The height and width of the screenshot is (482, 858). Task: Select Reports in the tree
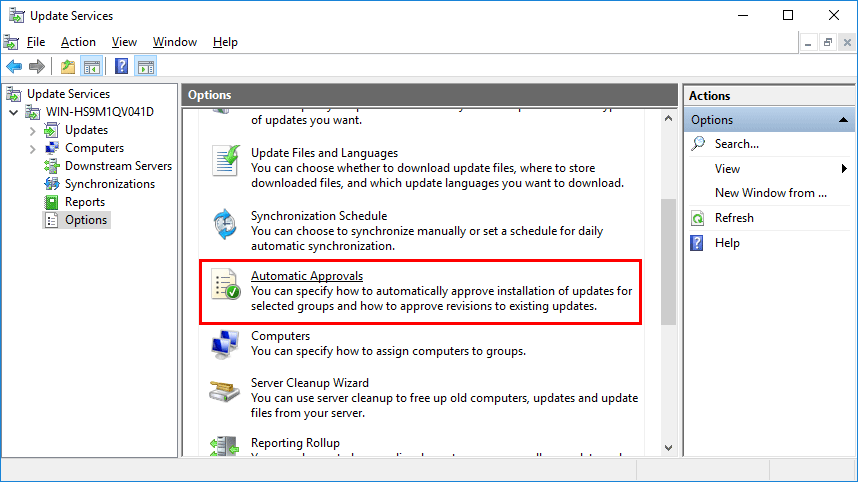click(85, 202)
